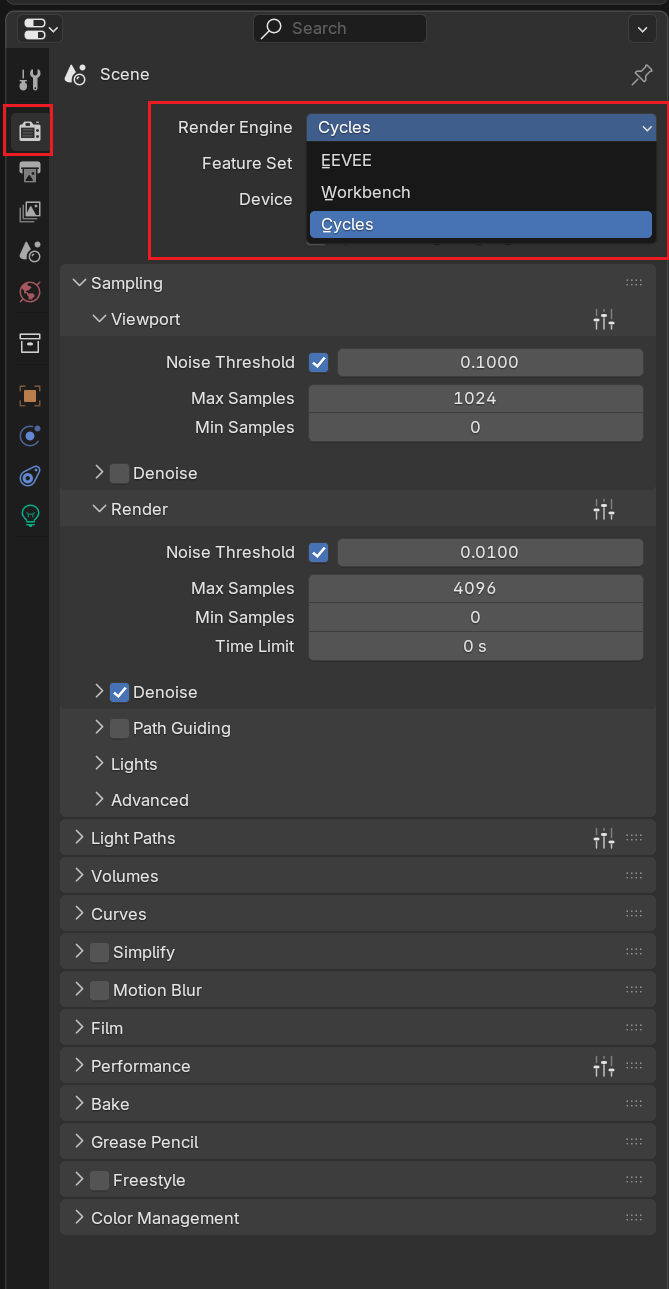Choose Workbench from render engine list
This screenshot has height=1289, width=669.
pyautogui.click(x=481, y=192)
